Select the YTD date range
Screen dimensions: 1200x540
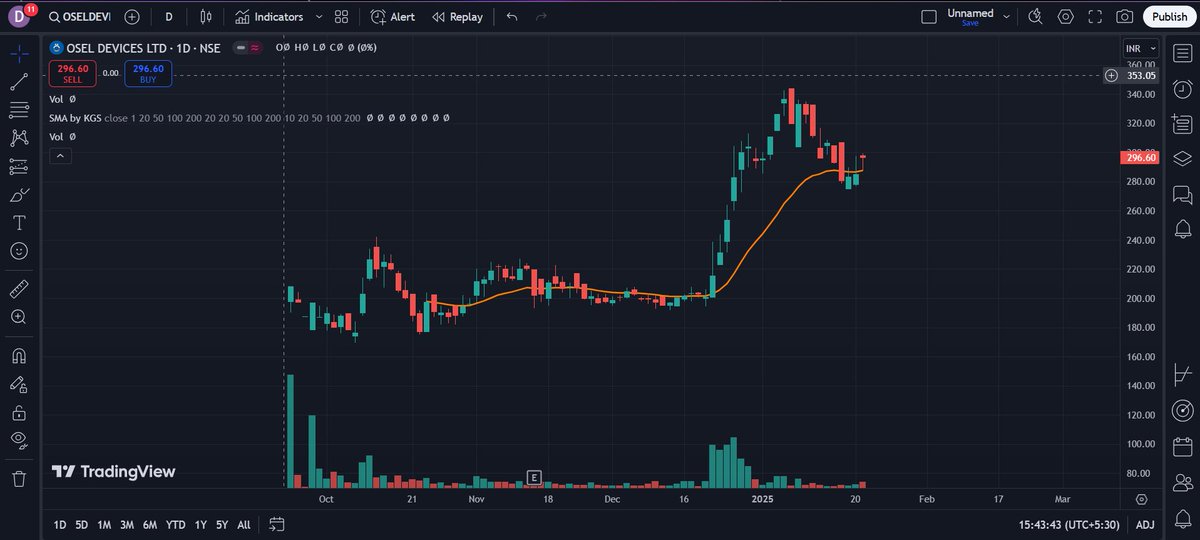175,524
